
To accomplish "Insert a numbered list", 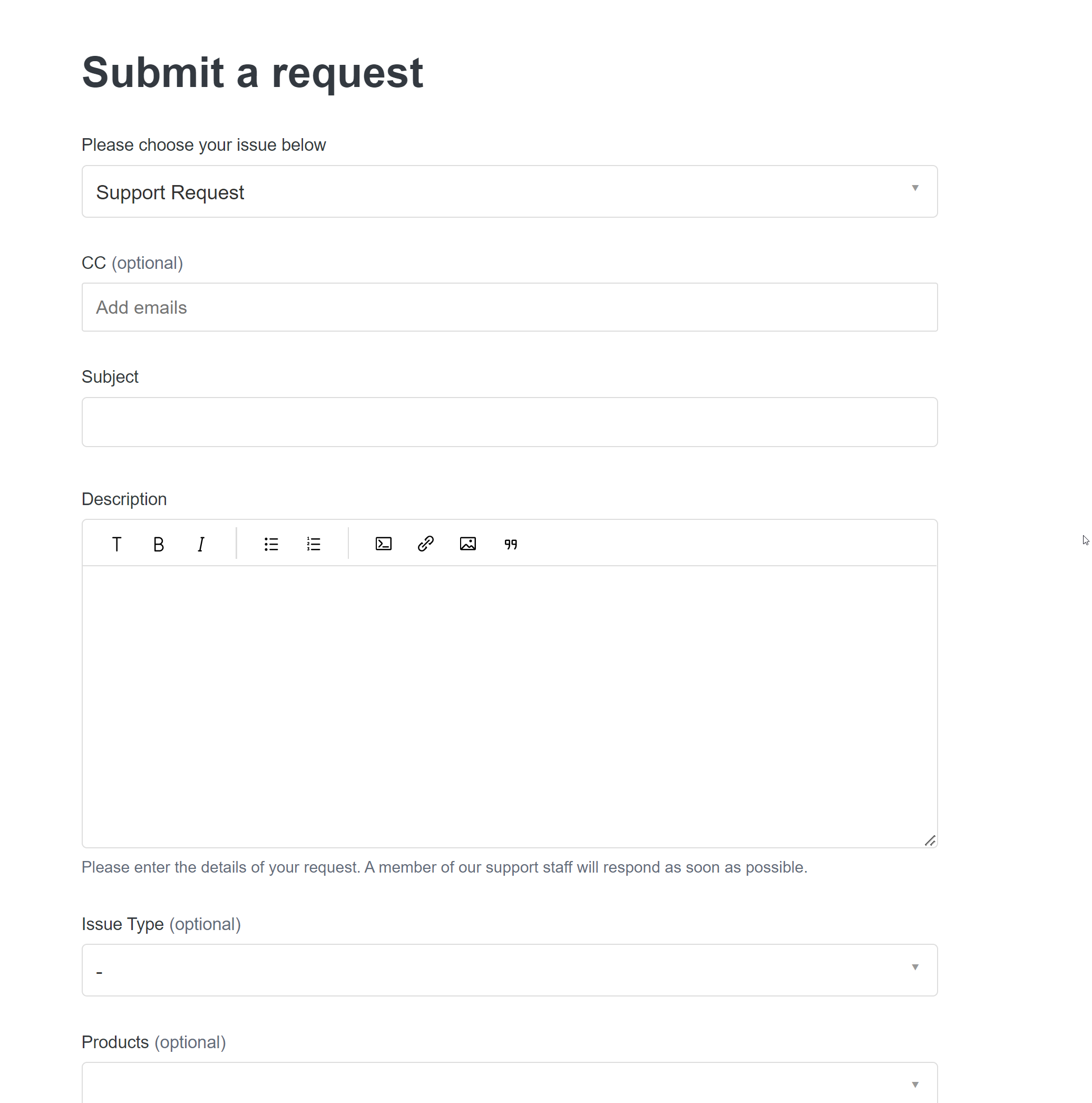I will click(313, 544).
